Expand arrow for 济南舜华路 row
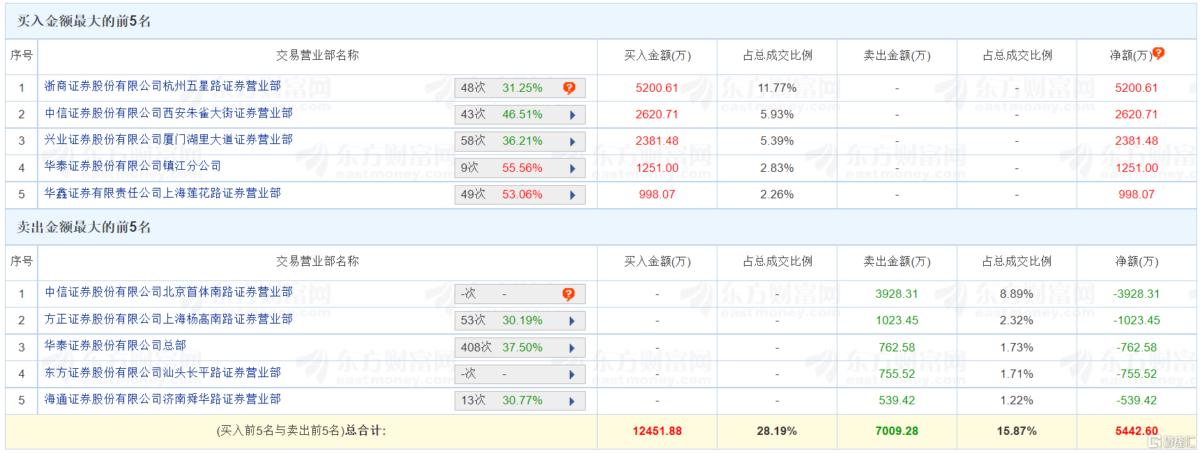Screen dimensions: 1200x453 click(572, 401)
